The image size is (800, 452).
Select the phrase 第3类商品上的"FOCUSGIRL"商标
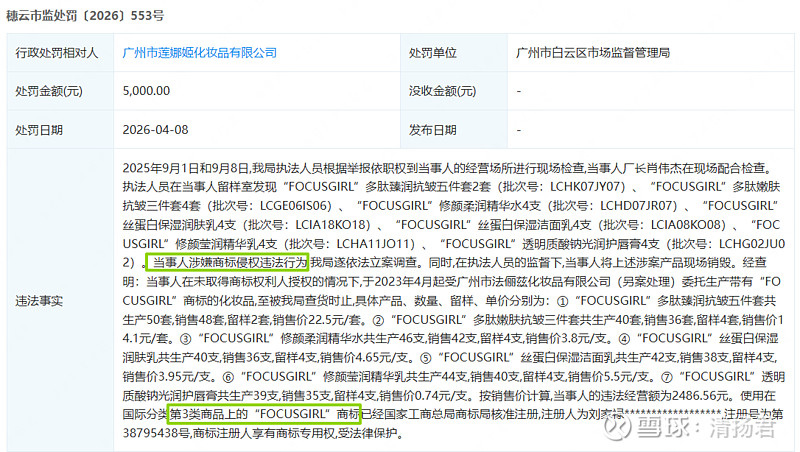click(264, 414)
